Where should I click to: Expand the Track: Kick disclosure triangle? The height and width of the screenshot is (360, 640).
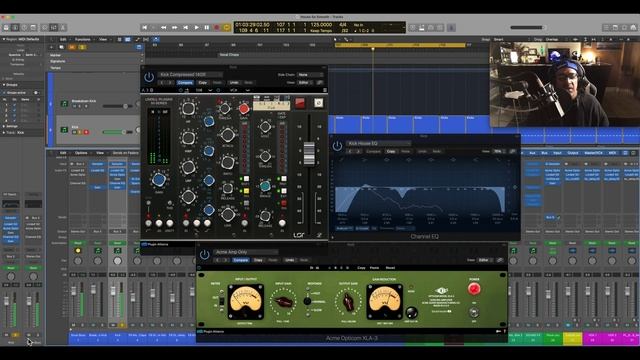(x=4, y=133)
